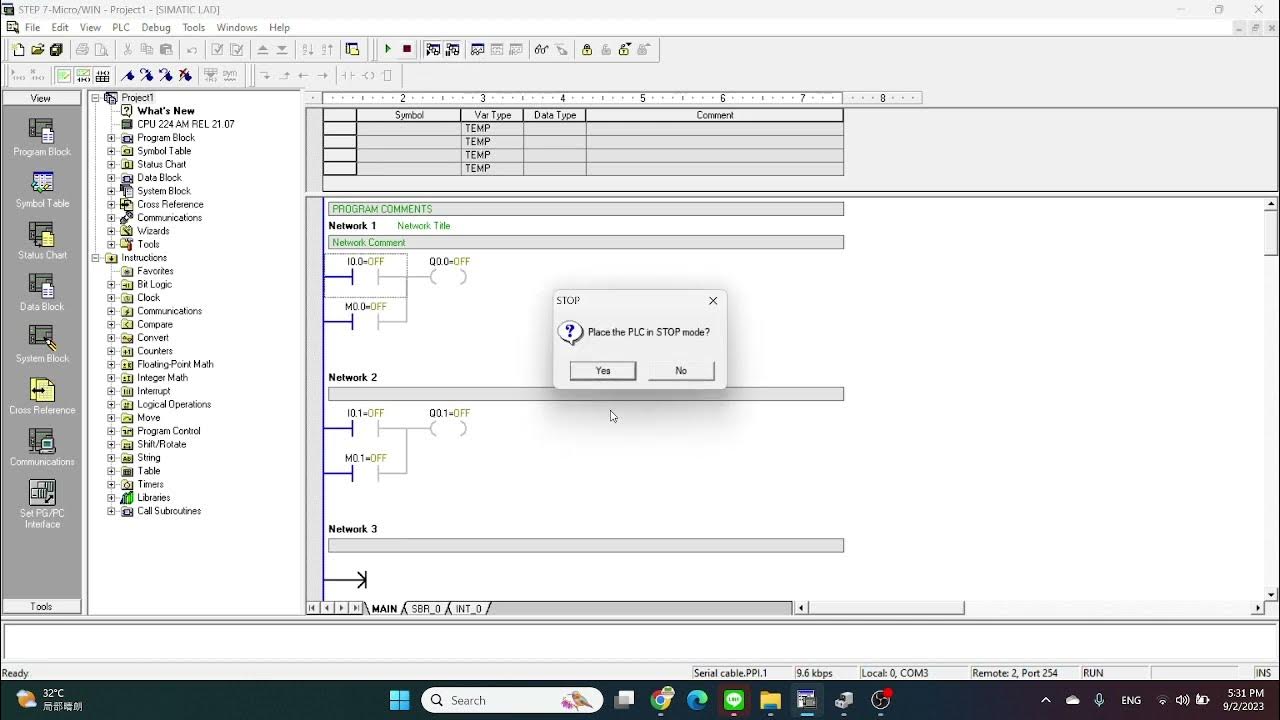The height and width of the screenshot is (720, 1280).
Task: Open Google Chrome from the taskbar
Action: [x=661, y=700]
